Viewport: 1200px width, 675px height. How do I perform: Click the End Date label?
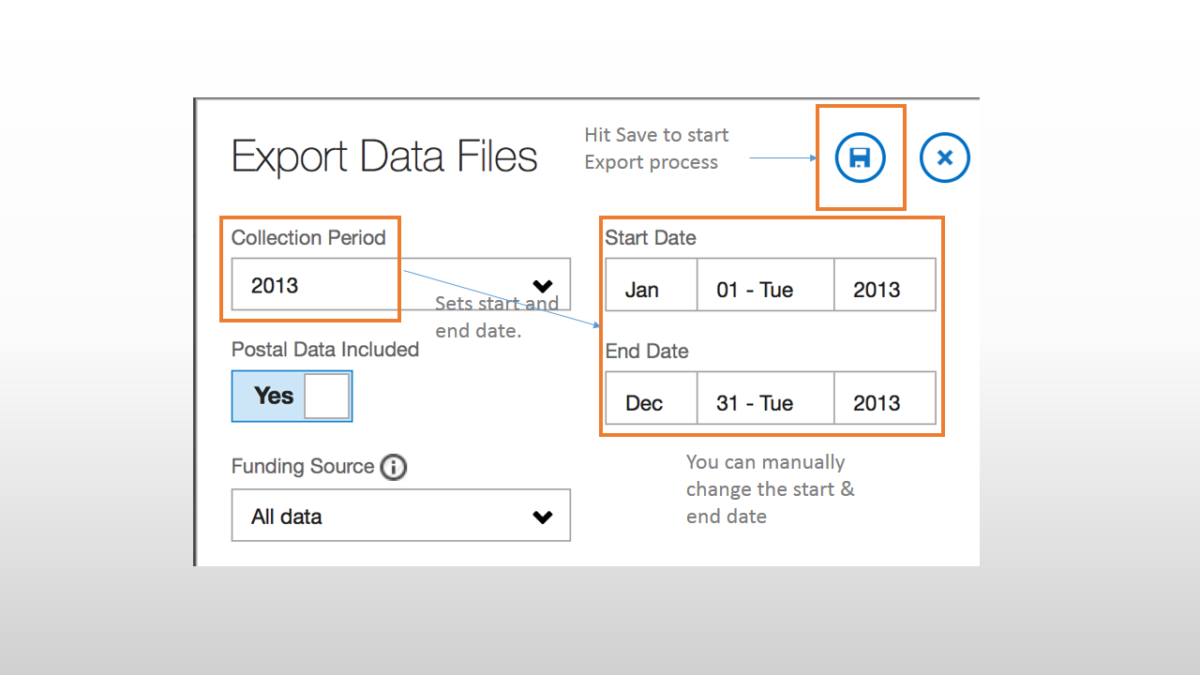646,351
